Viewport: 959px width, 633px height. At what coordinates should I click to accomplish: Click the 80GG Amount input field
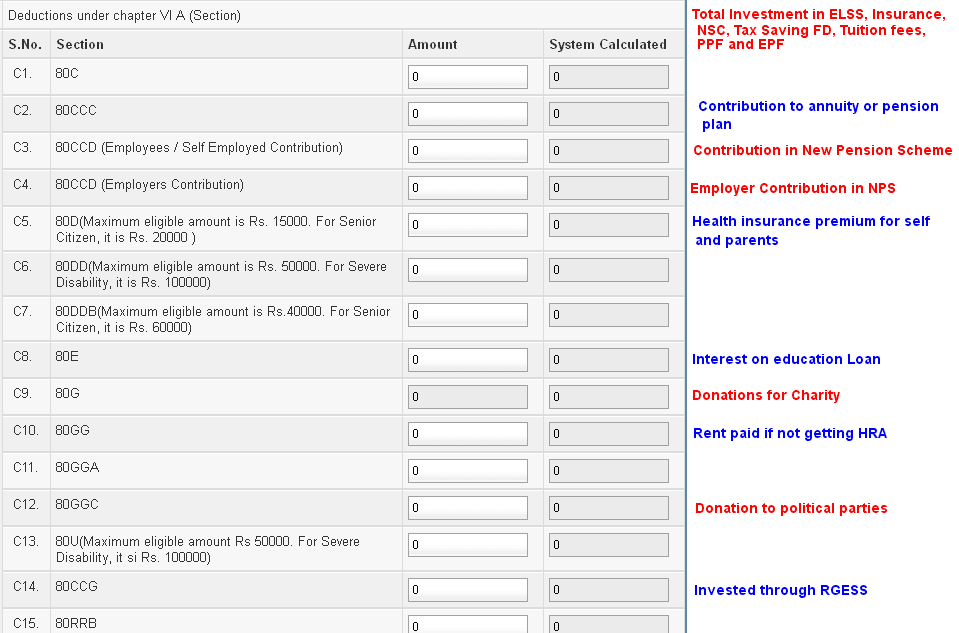tap(468, 434)
